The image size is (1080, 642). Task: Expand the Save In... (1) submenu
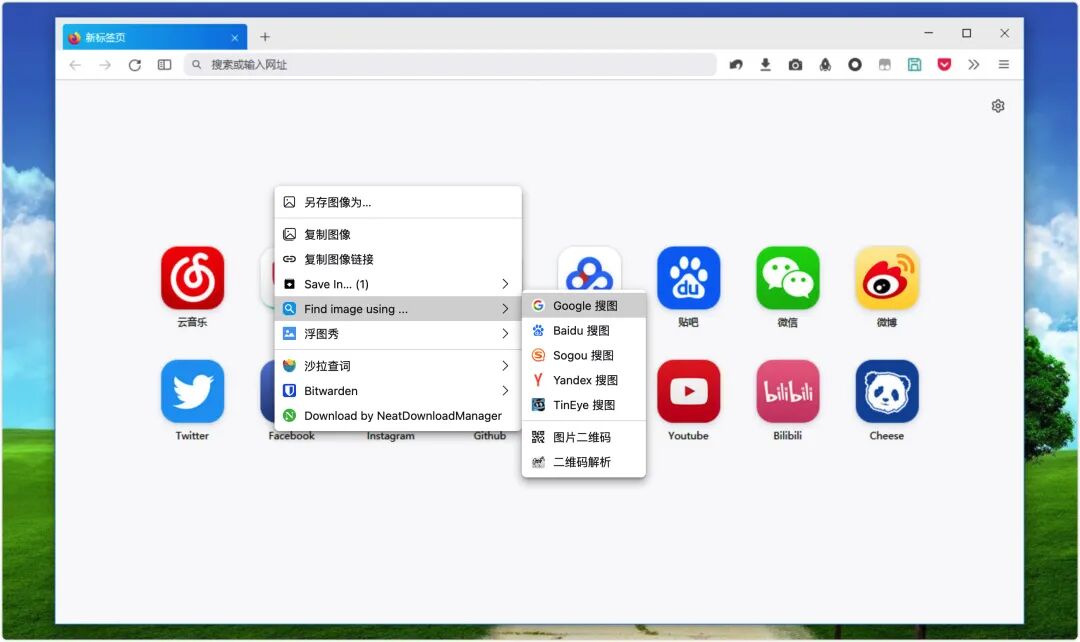coord(398,284)
